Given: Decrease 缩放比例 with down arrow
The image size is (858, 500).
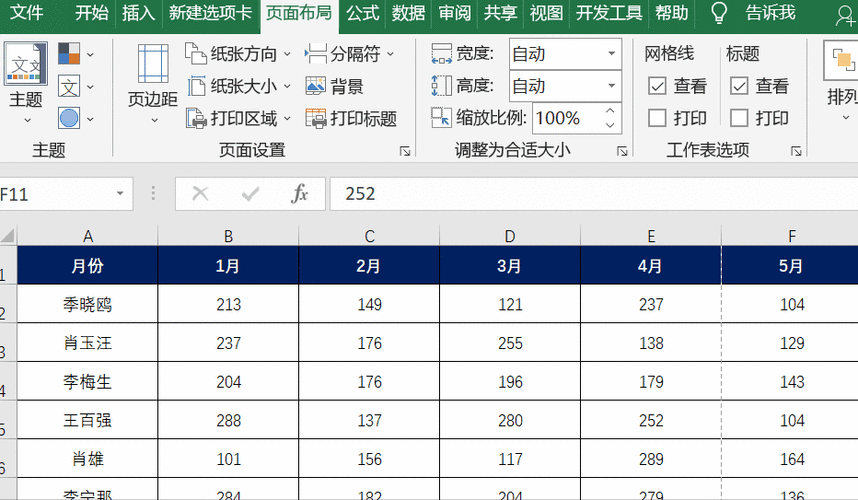Looking at the screenshot, I should click(610, 125).
